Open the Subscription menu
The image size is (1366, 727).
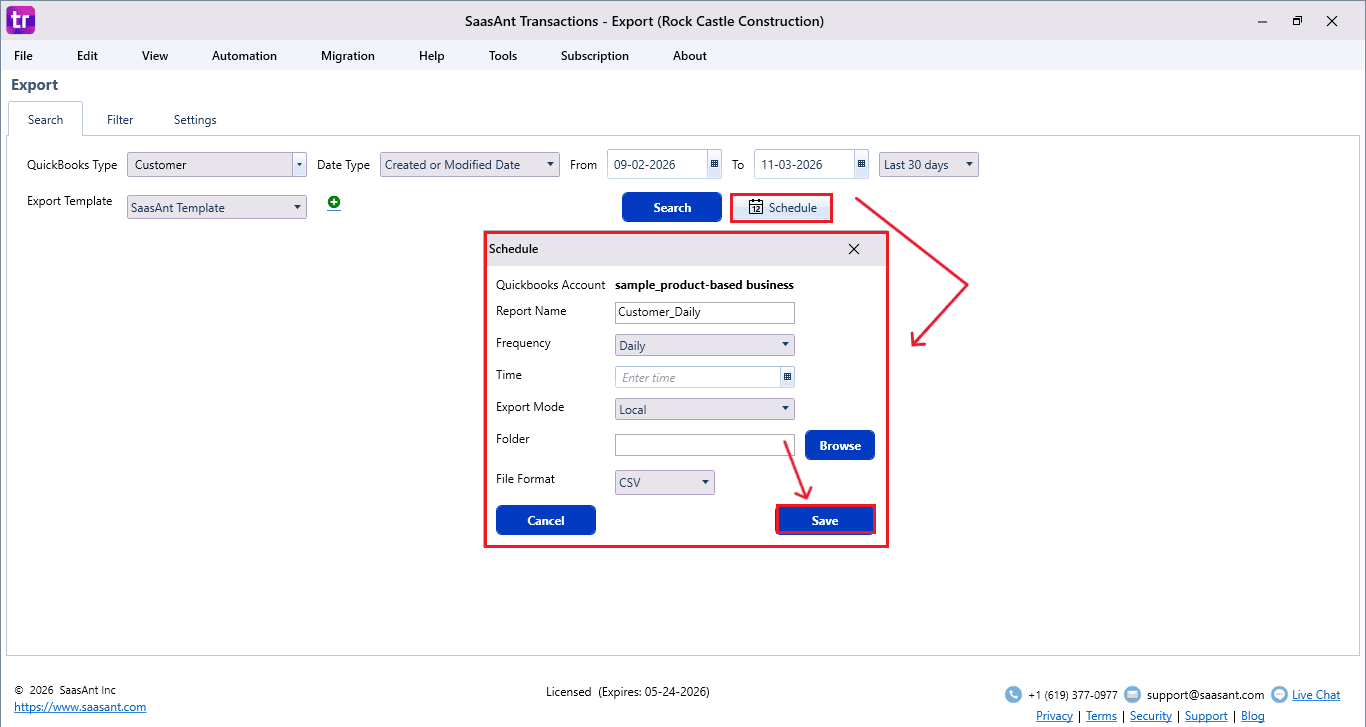(x=595, y=56)
